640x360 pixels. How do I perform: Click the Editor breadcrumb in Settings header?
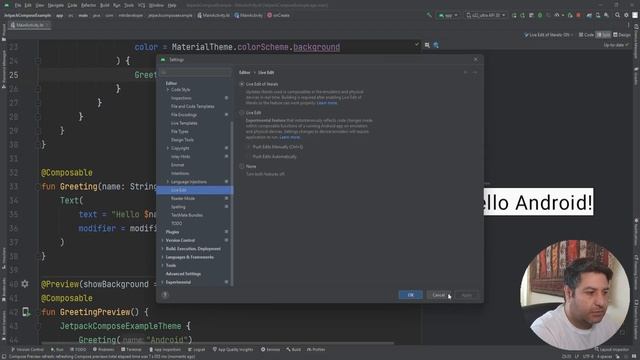click(244, 72)
